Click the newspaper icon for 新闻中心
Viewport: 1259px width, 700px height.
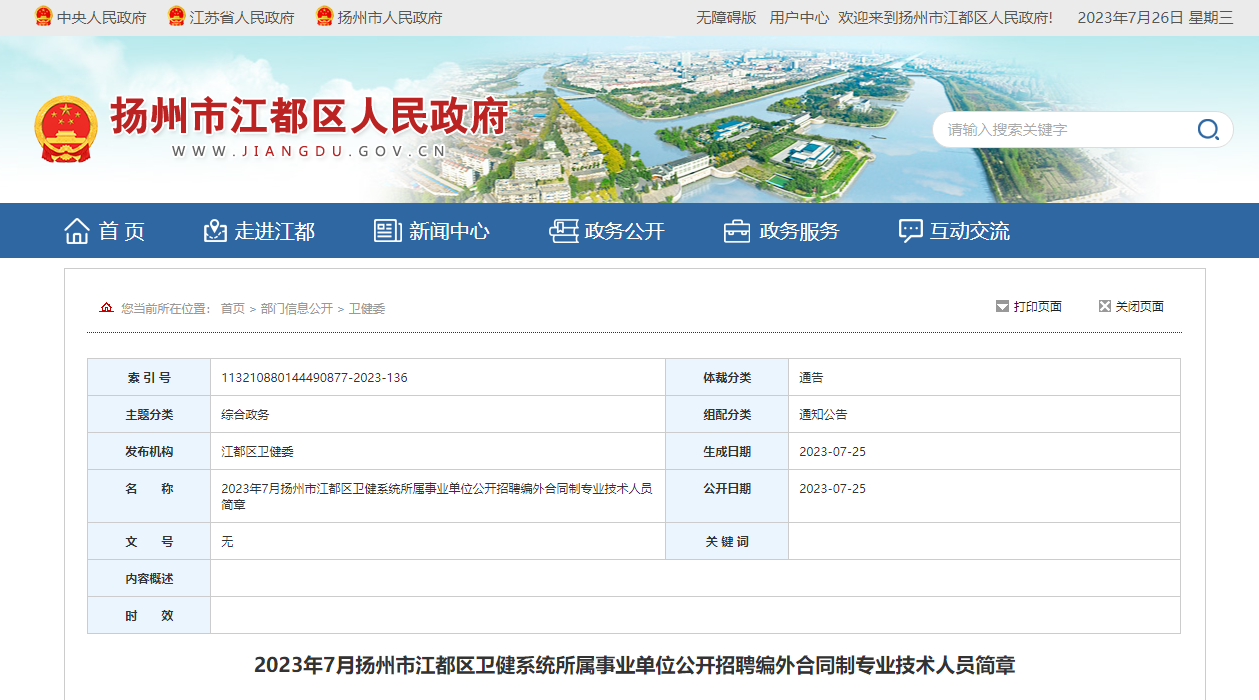coord(388,231)
